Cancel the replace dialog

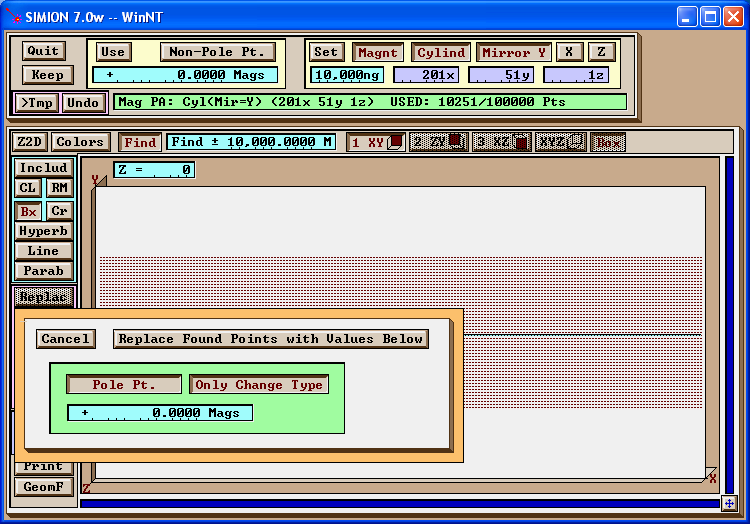66,339
